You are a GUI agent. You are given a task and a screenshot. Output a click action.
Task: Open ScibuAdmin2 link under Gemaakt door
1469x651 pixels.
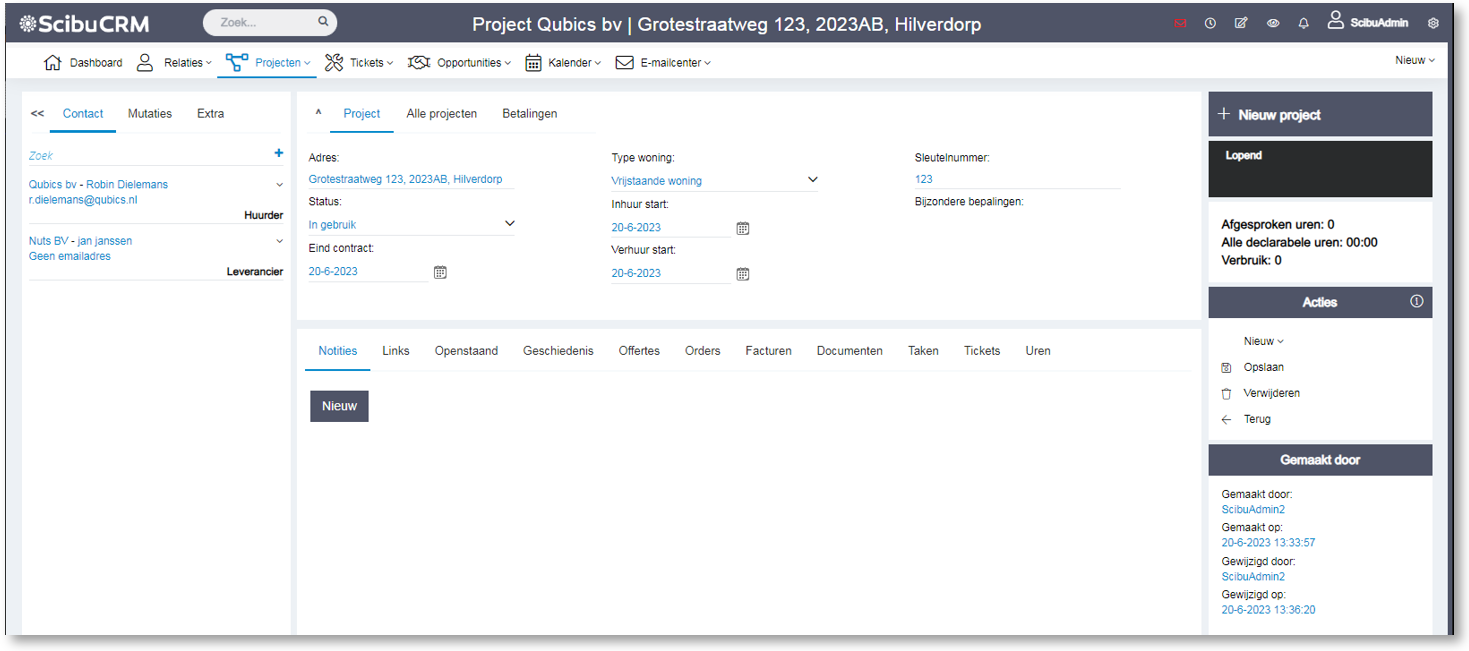tap(1253, 509)
